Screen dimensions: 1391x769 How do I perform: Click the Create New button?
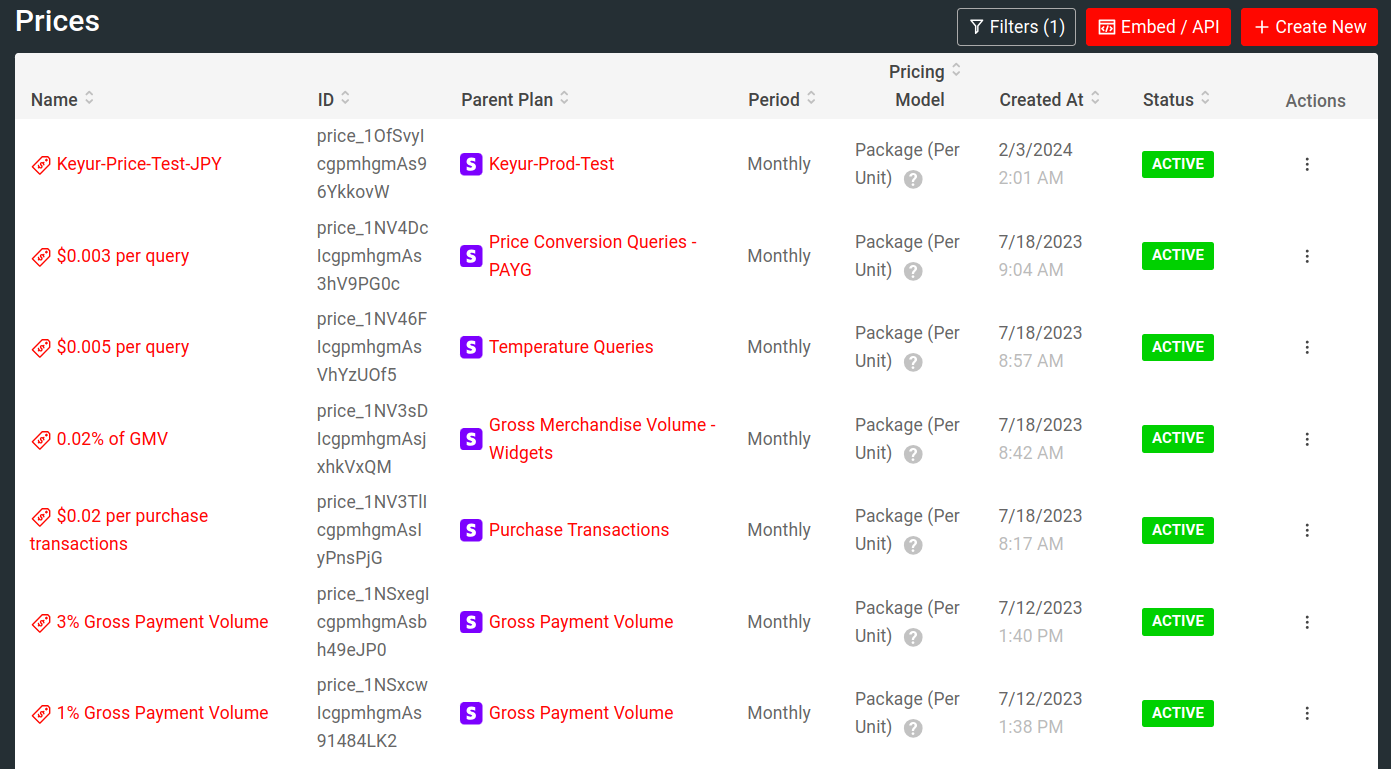tap(1309, 27)
